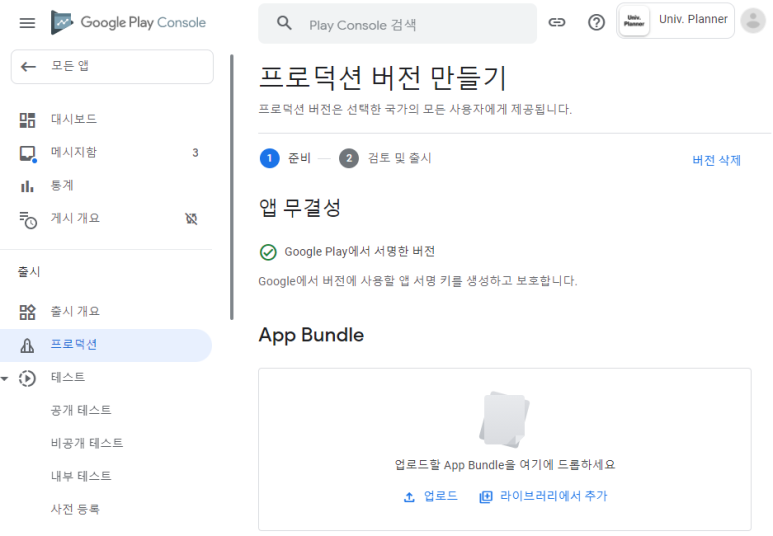Click 프로덕션 버전 만들기 page title
Image resolution: width=773 pixels, height=536 pixels.
pos(383,78)
